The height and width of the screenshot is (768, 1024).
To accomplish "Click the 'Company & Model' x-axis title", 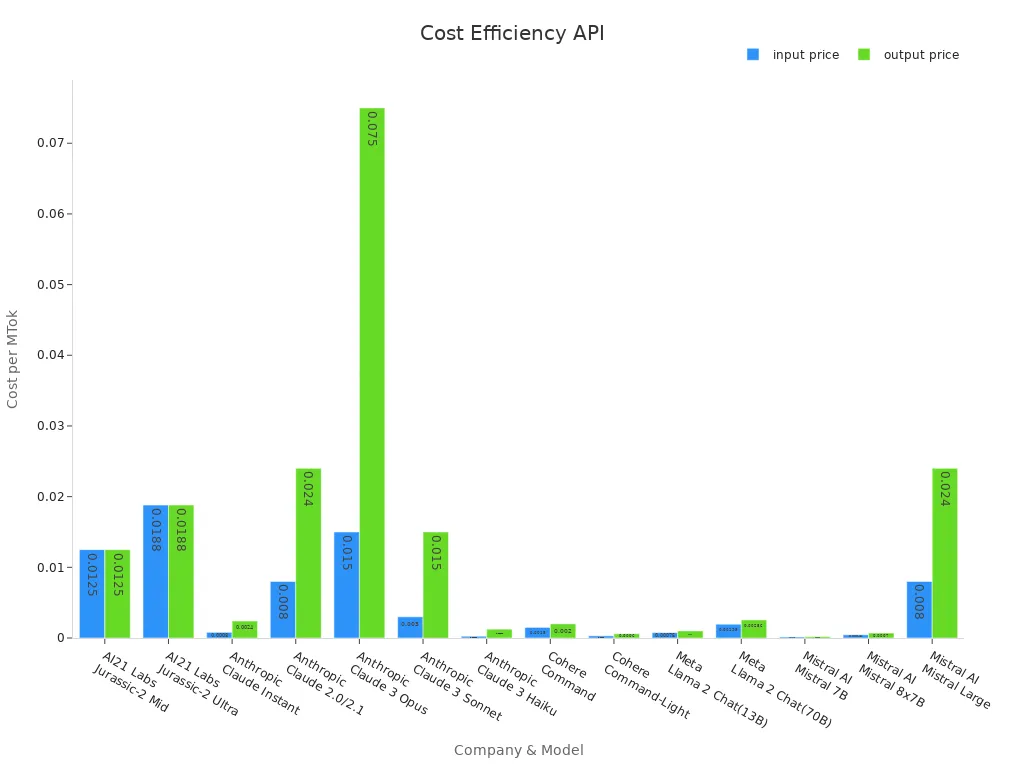I will coord(519,750).
